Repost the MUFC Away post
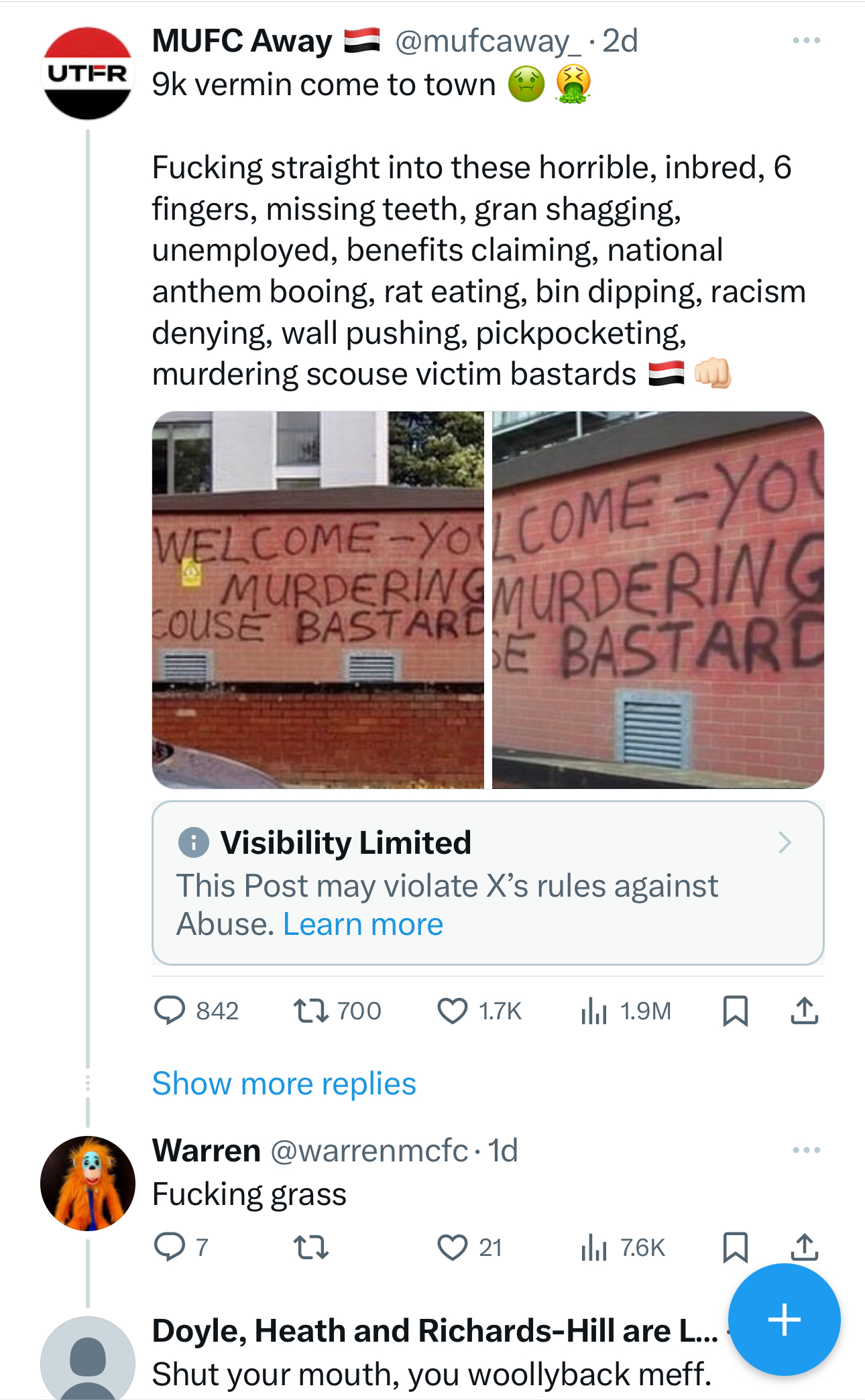Screen dimensions: 865x1400 311,1011
